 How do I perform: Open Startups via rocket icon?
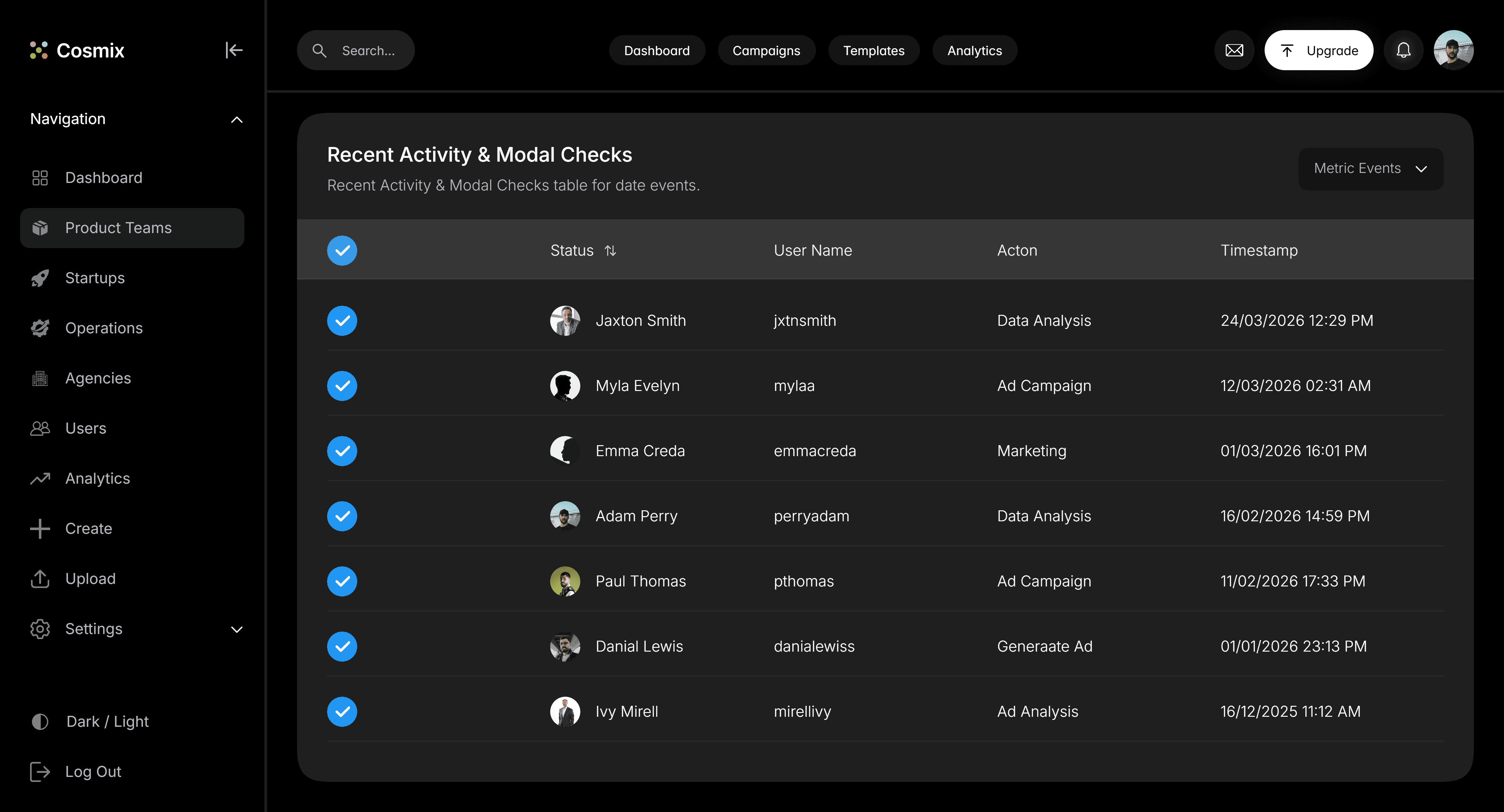click(40, 278)
